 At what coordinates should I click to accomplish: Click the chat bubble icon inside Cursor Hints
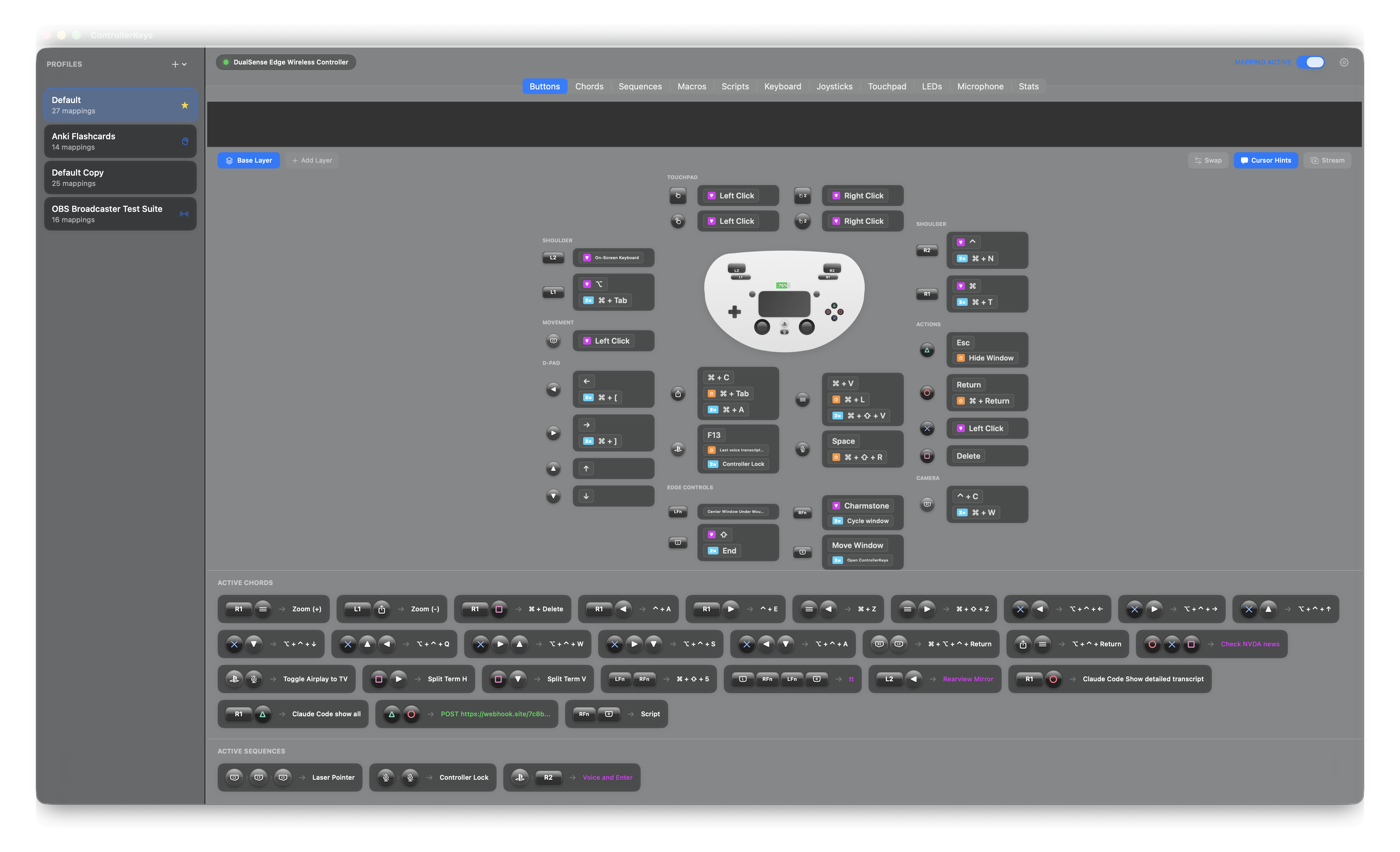tap(1244, 160)
